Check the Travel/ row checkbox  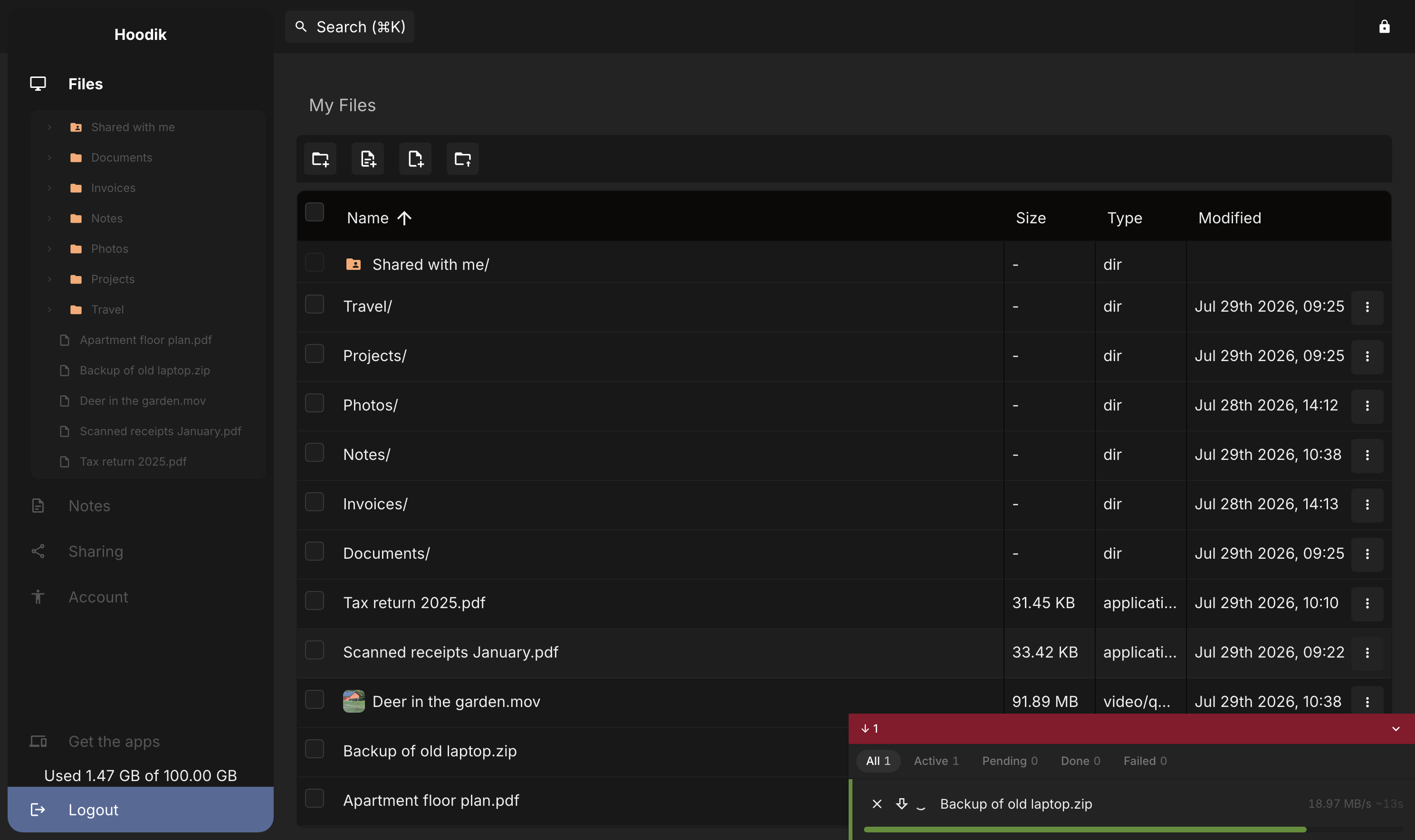315,305
